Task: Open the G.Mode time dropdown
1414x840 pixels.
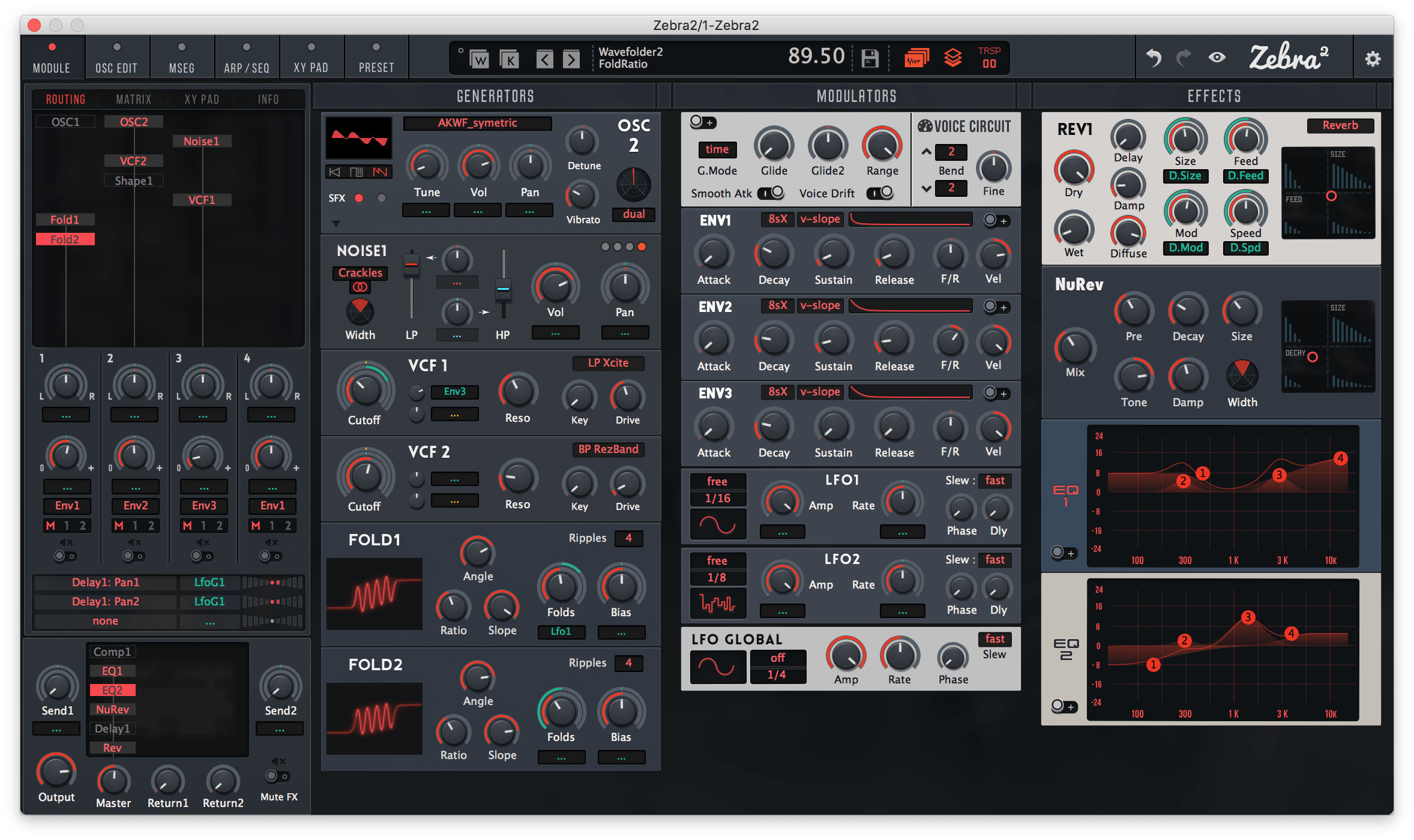Action: [x=717, y=149]
